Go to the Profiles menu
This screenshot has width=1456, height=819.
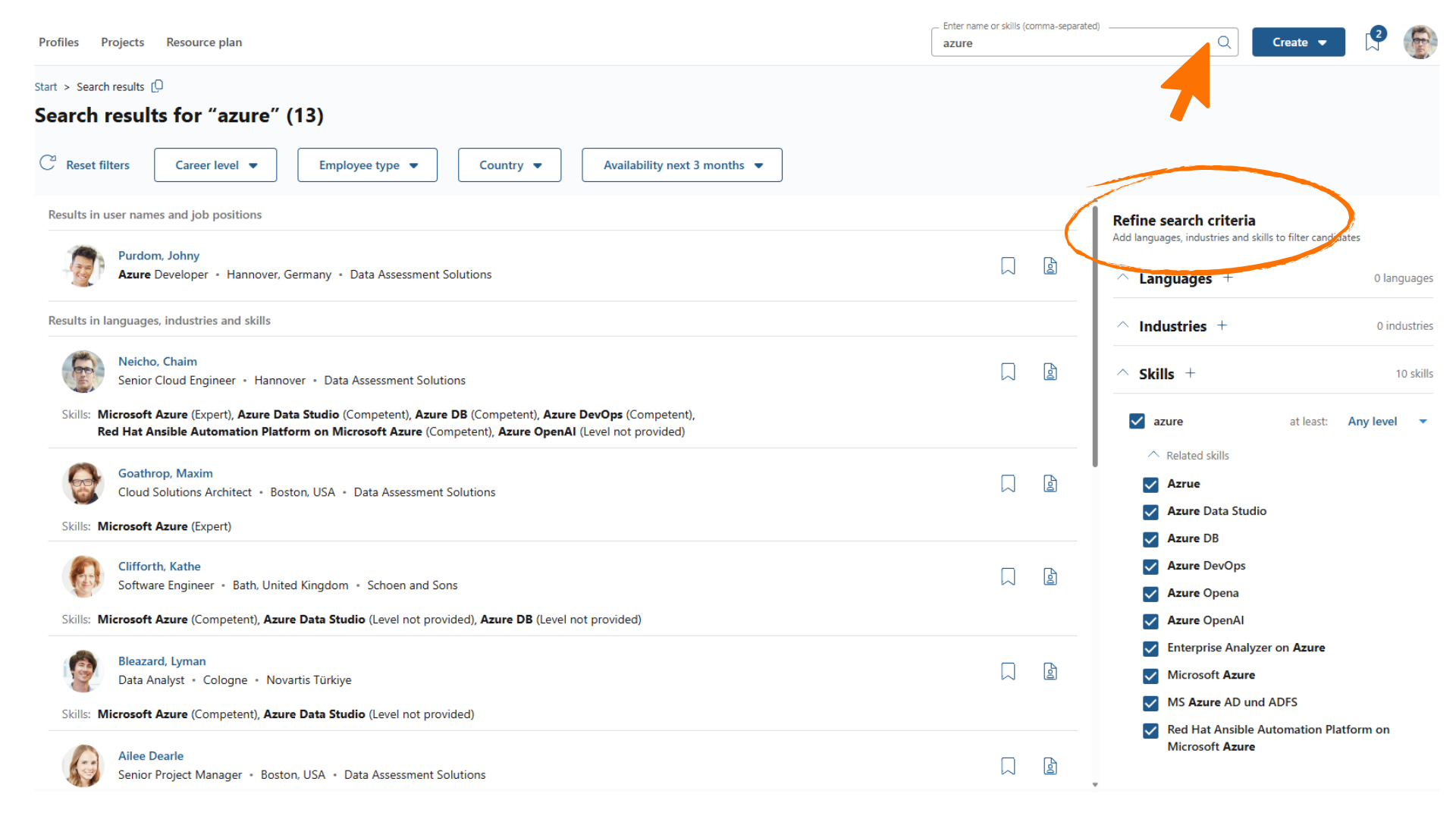[58, 42]
